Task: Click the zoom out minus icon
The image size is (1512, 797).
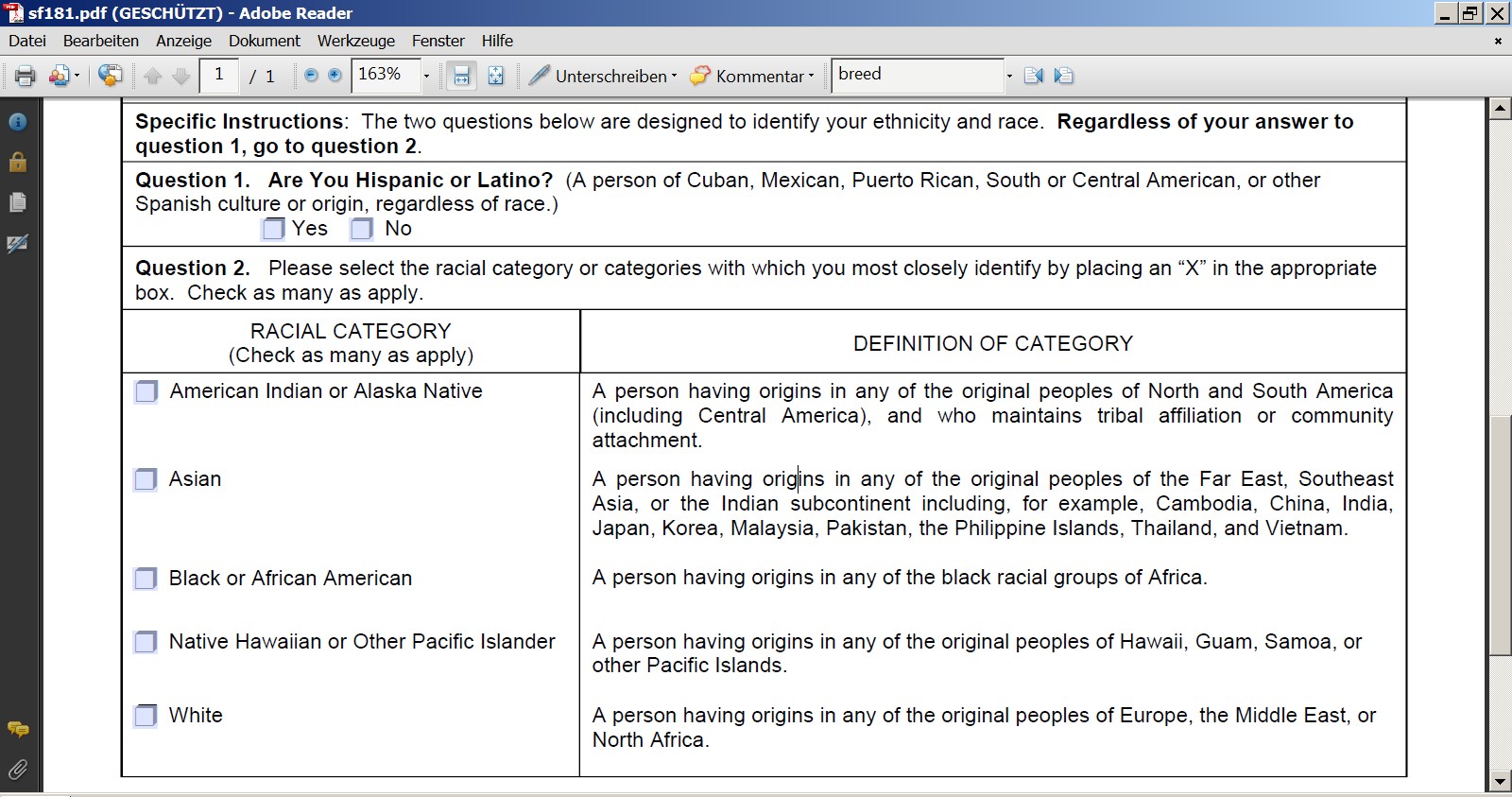Action: coord(311,76)
